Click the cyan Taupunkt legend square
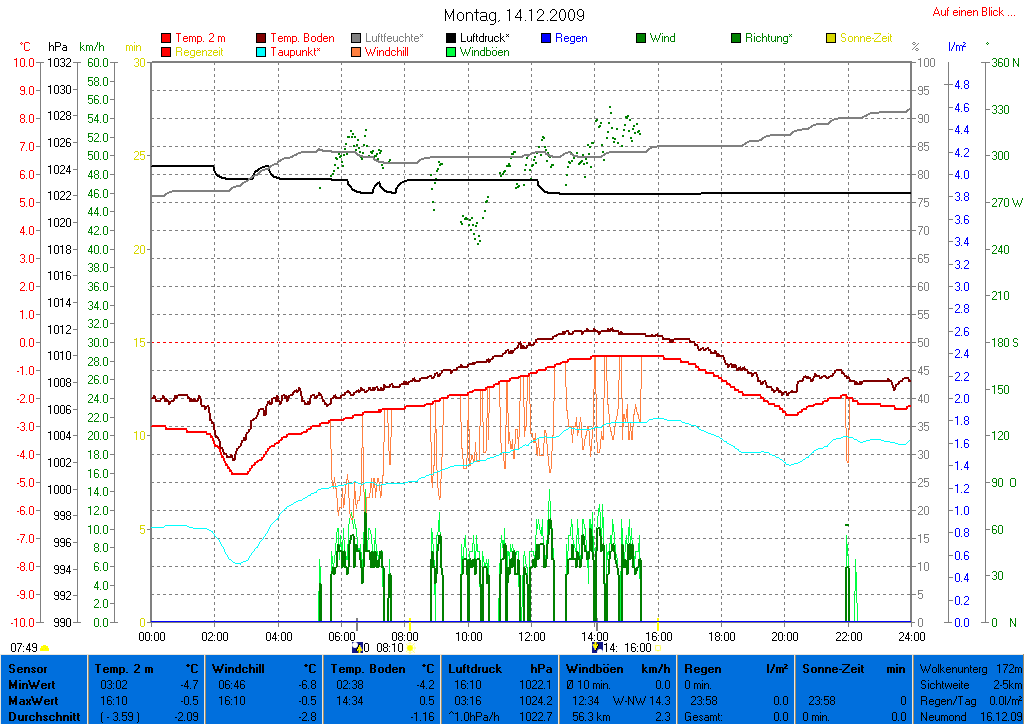Viewport: 1024px width, 724px height. tap(262, 52)
